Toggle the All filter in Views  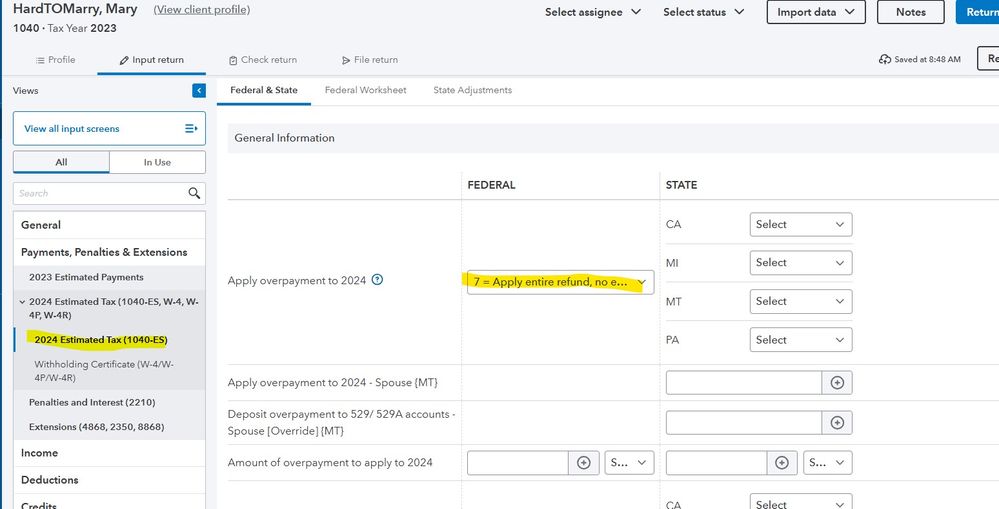(61, 162)
